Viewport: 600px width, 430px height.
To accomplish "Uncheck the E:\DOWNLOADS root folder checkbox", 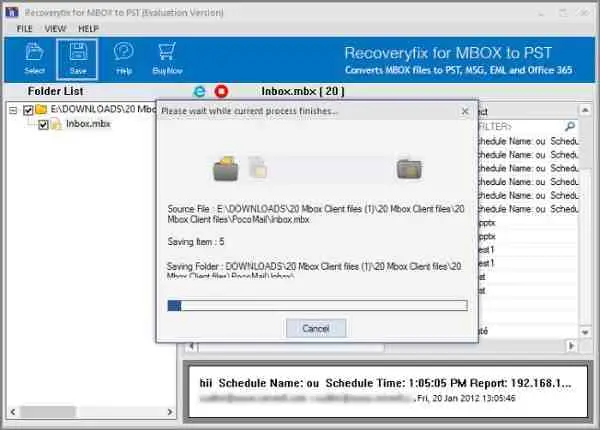I will pos(28,110).
